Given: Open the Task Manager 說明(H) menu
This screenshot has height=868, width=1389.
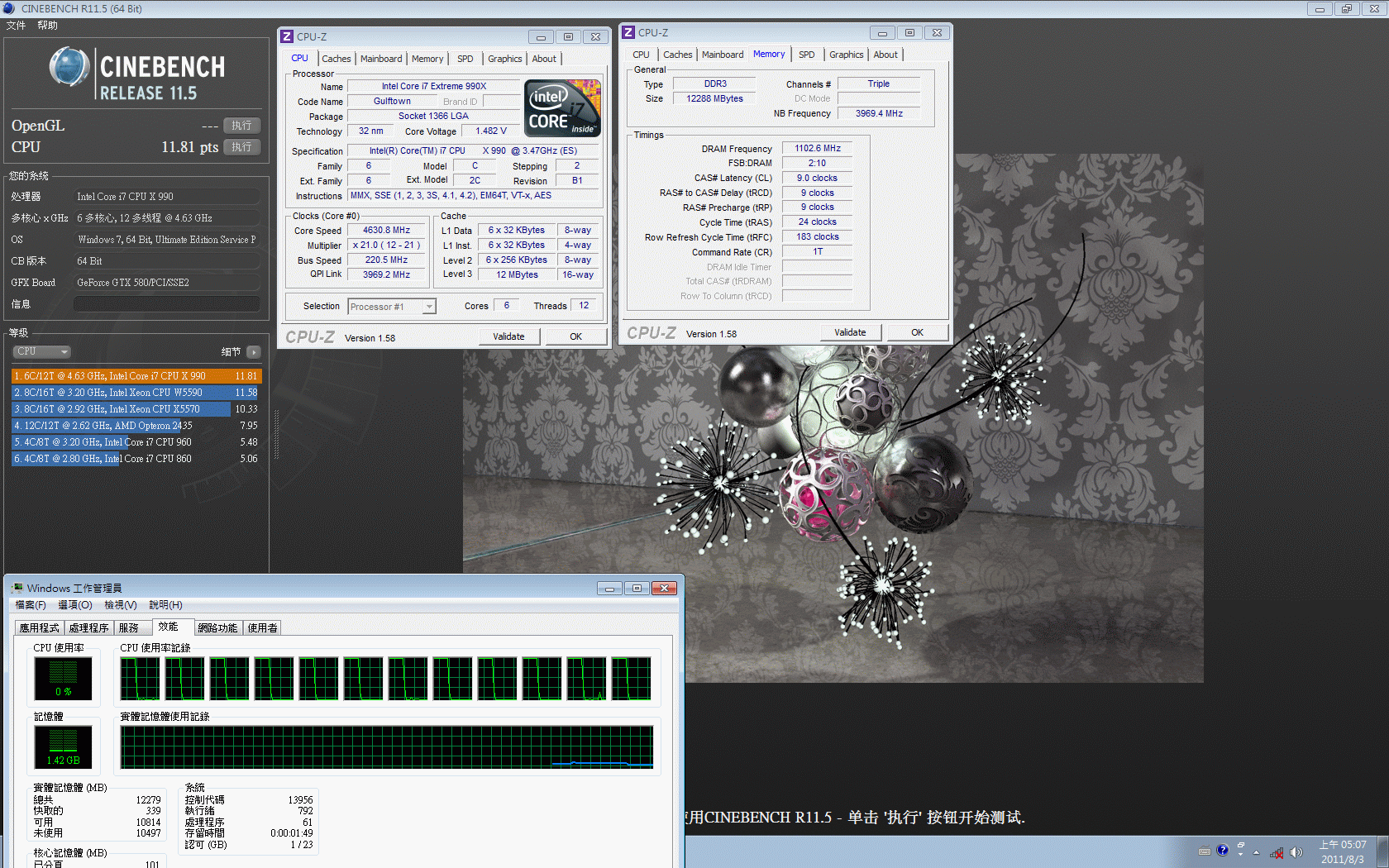Looking at the screenshot, I should pos(165,605).
